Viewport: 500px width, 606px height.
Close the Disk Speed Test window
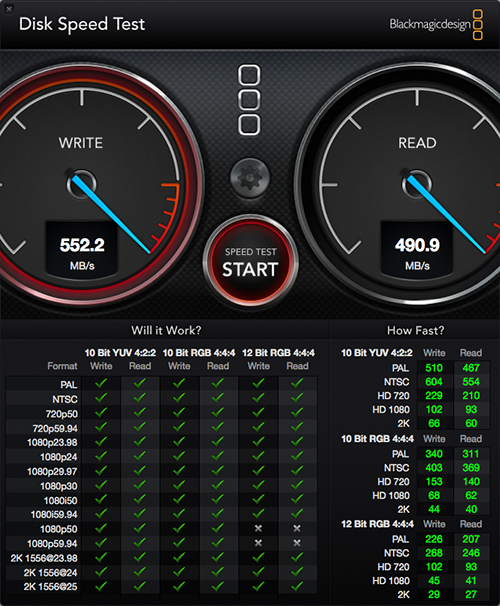tap(9, 9)
